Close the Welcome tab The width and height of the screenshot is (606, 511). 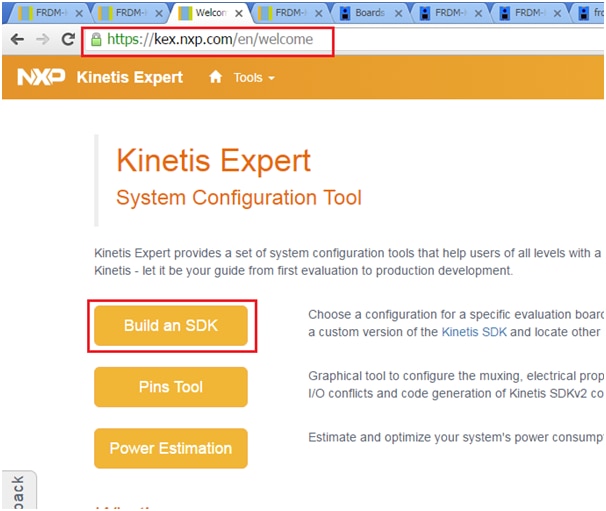point(239,14)
